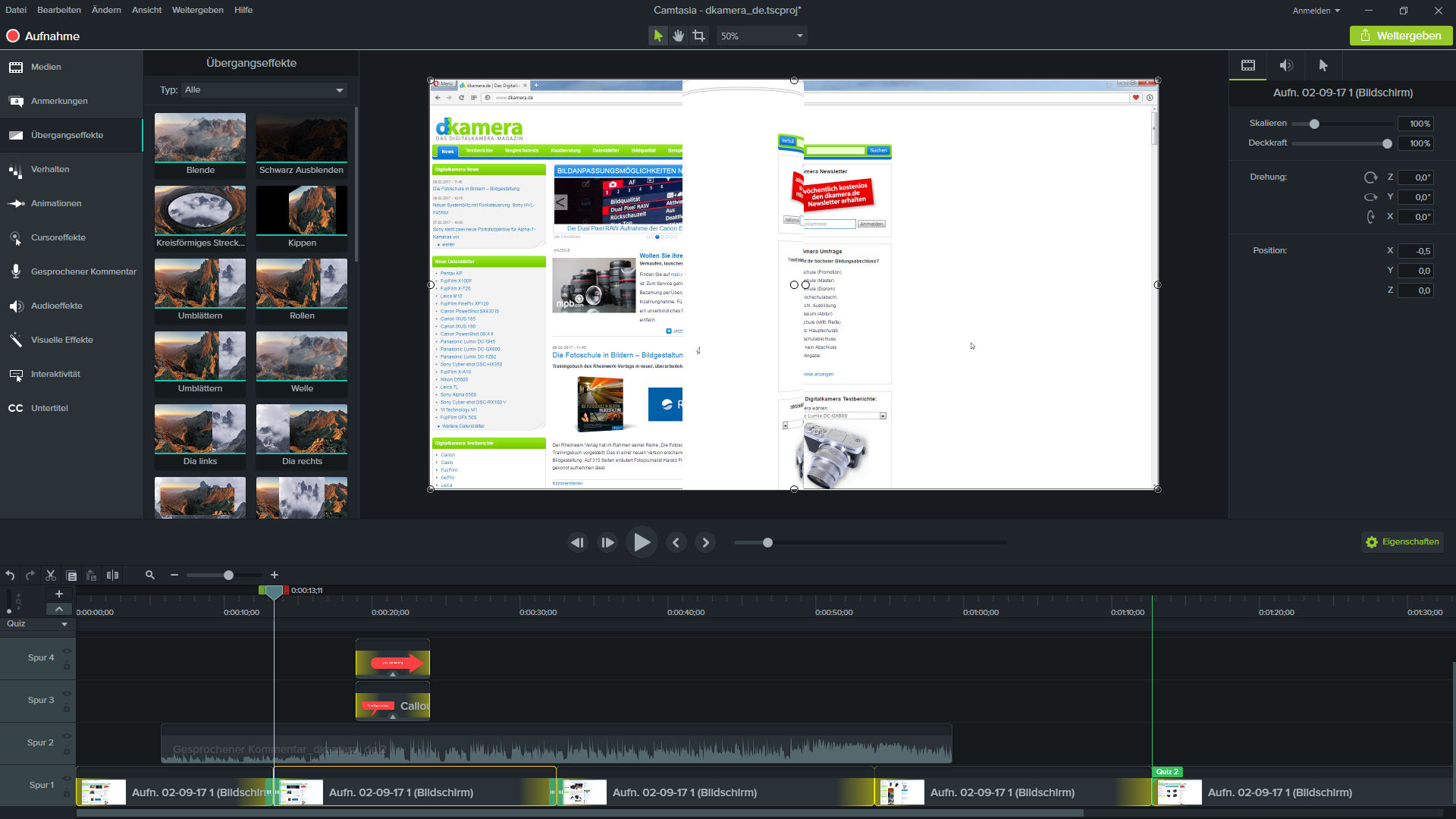Hide Spur 3 with its eye toggle

(x=67, y=694)
